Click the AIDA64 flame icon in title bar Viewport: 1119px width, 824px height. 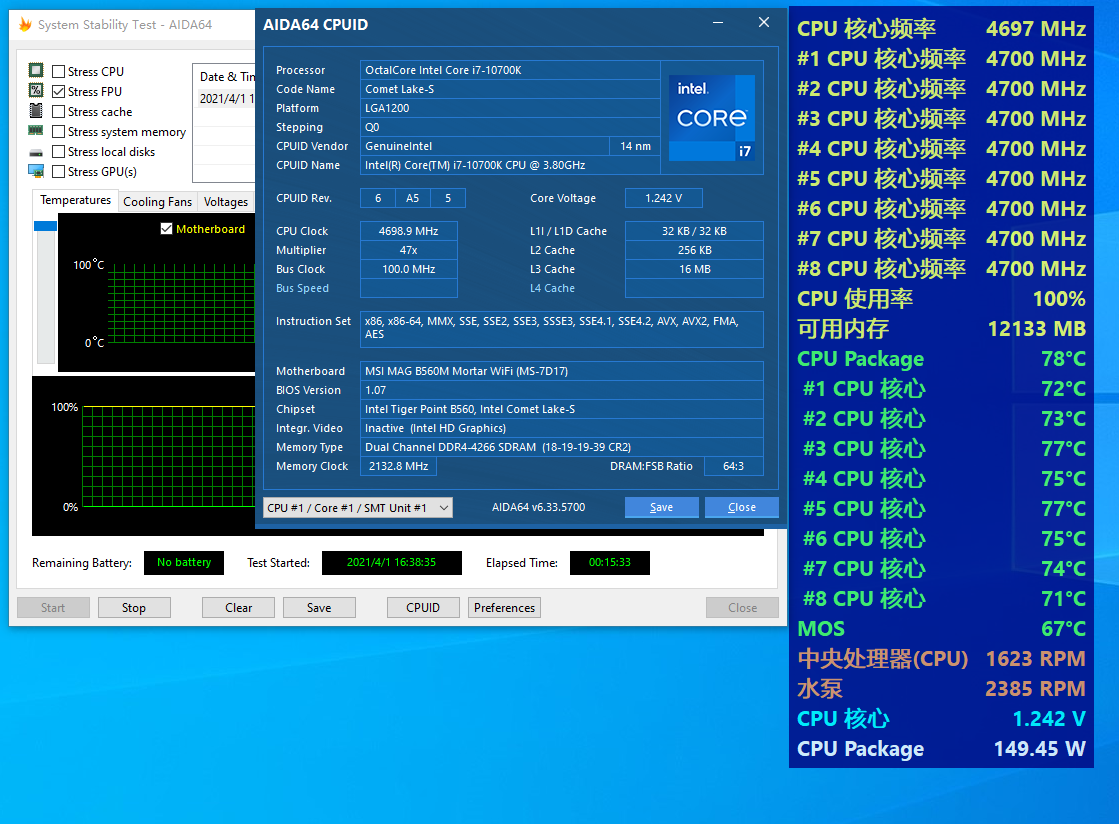pos(24,25)
